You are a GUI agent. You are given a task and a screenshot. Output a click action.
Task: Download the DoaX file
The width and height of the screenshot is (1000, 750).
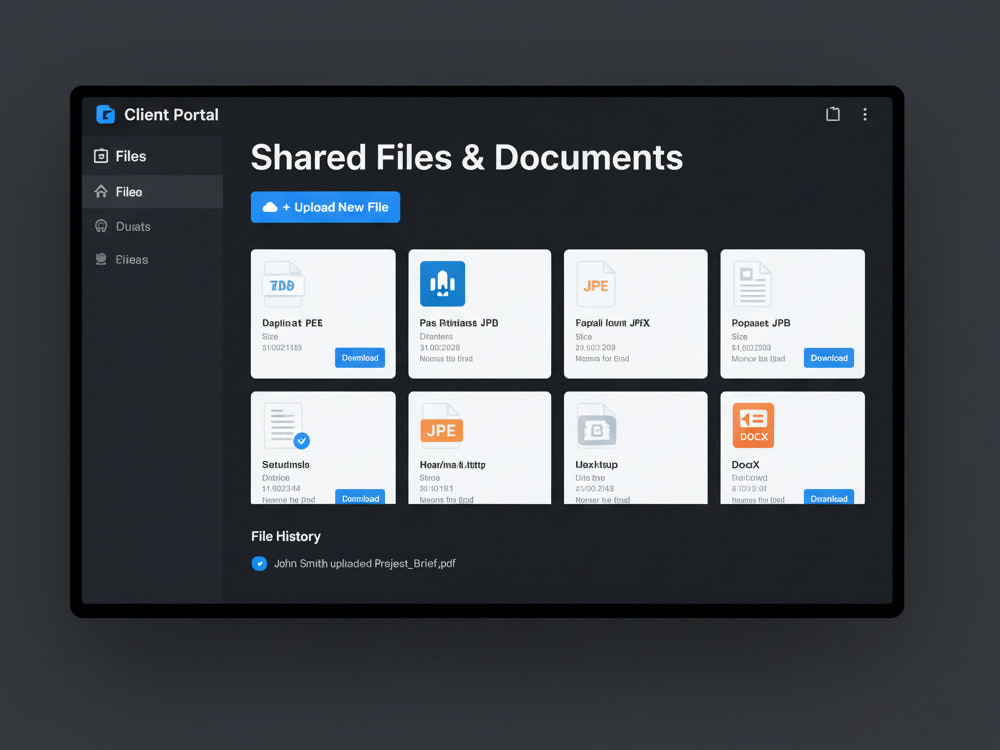click(829, 497)
